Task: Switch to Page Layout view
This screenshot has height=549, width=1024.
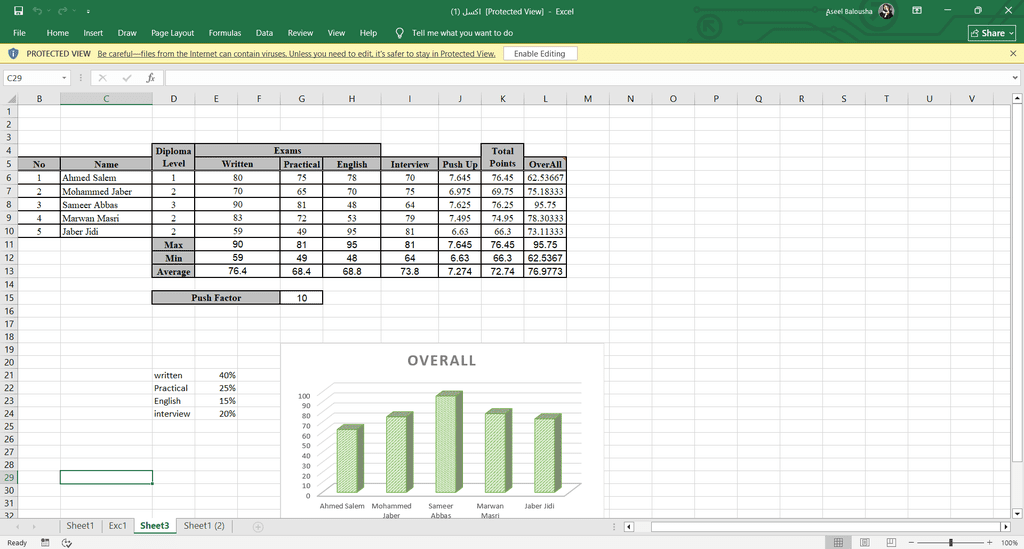Action: [863, 543]
